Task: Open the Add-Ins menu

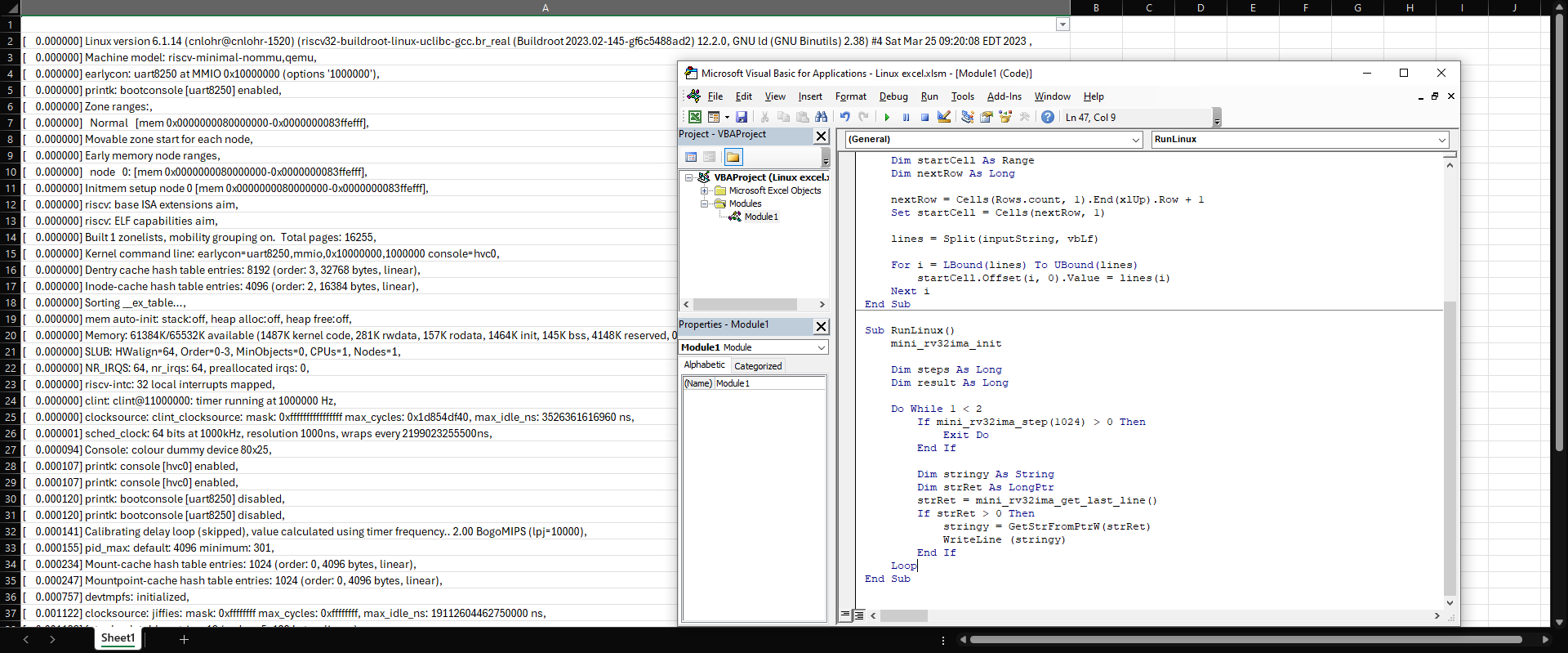Action: tap(1004, 96)
